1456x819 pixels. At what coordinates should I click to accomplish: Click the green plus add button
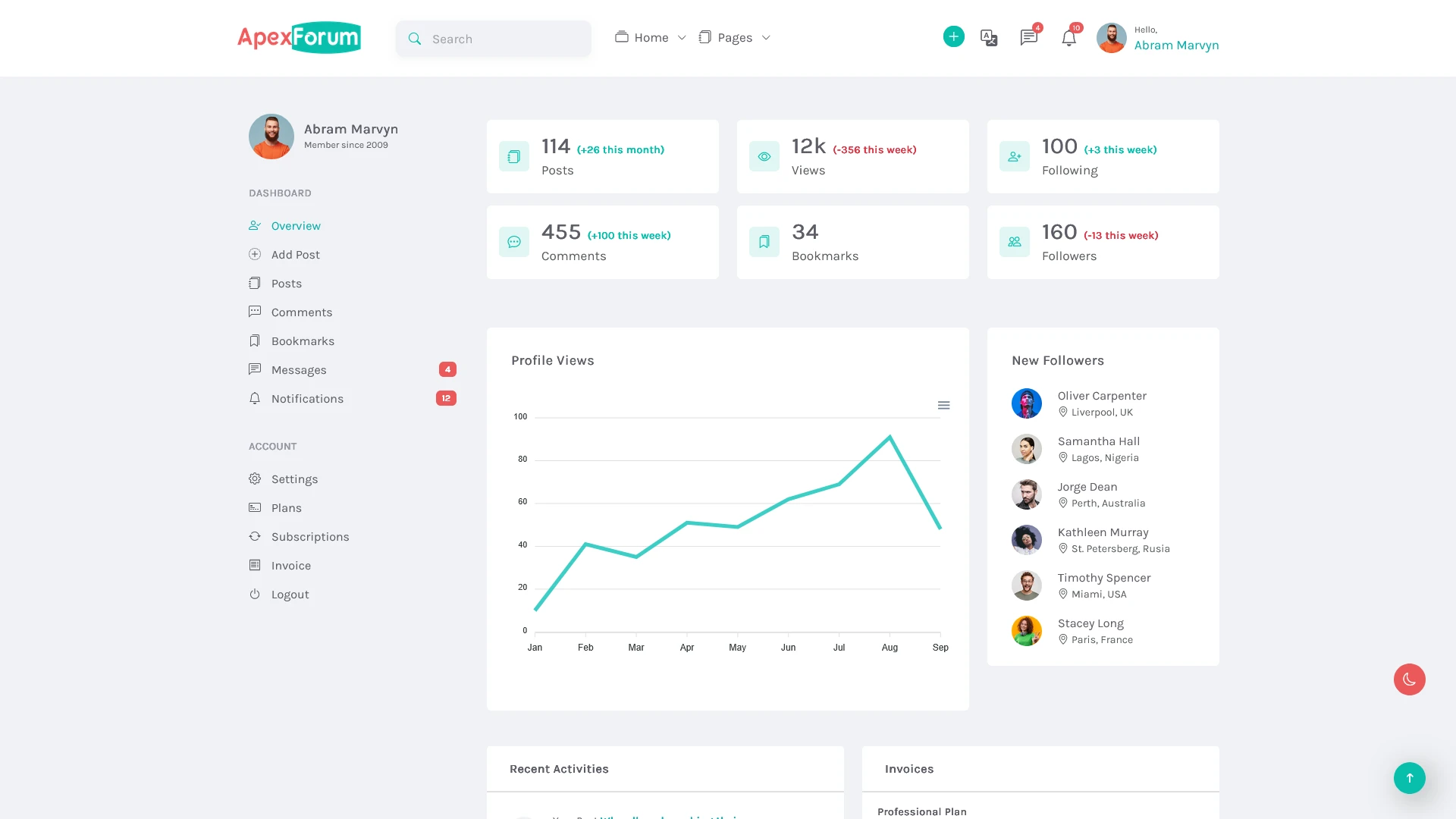point(953,36)
